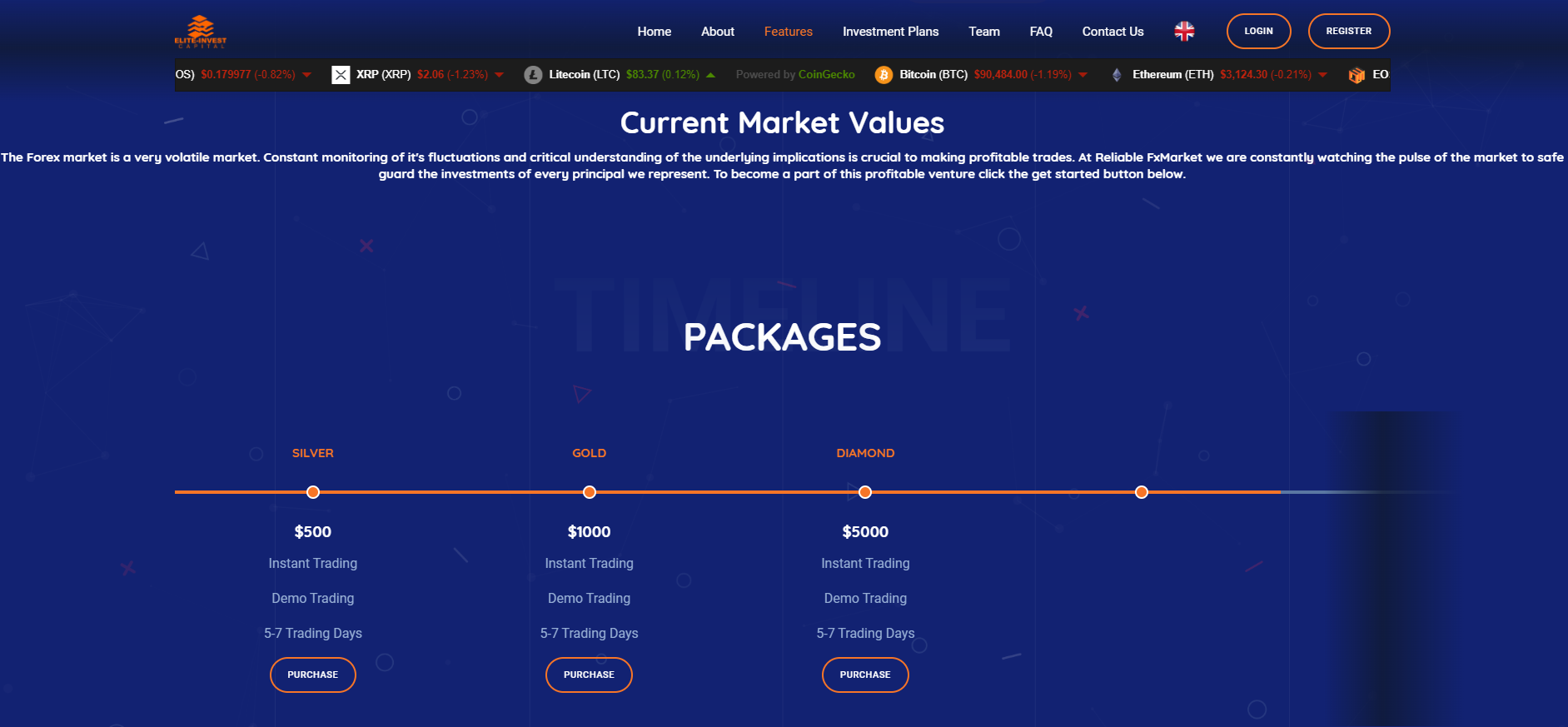Click the EOS coin icon at ticker's right edge
The width and height of the screenshot is (1568, 727).
point(1356,75)
